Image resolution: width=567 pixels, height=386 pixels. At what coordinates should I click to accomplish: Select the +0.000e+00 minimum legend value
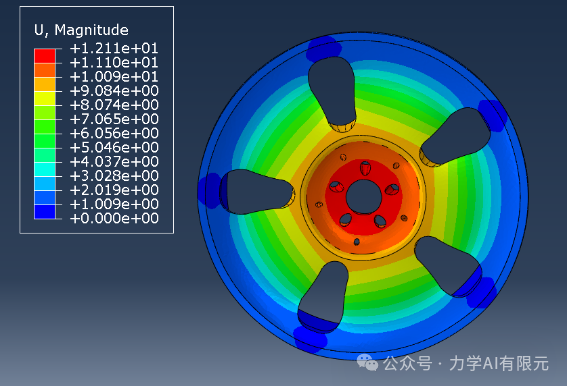point(114,218)
